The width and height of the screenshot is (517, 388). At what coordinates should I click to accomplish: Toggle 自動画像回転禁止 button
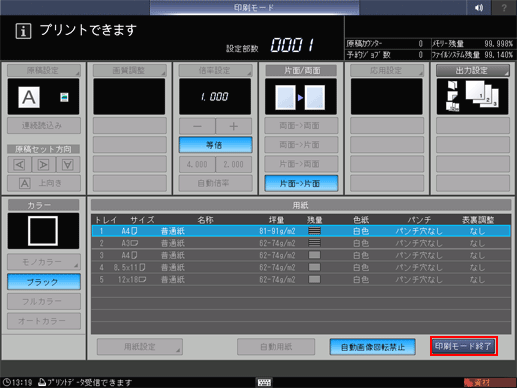coord(372,347)
